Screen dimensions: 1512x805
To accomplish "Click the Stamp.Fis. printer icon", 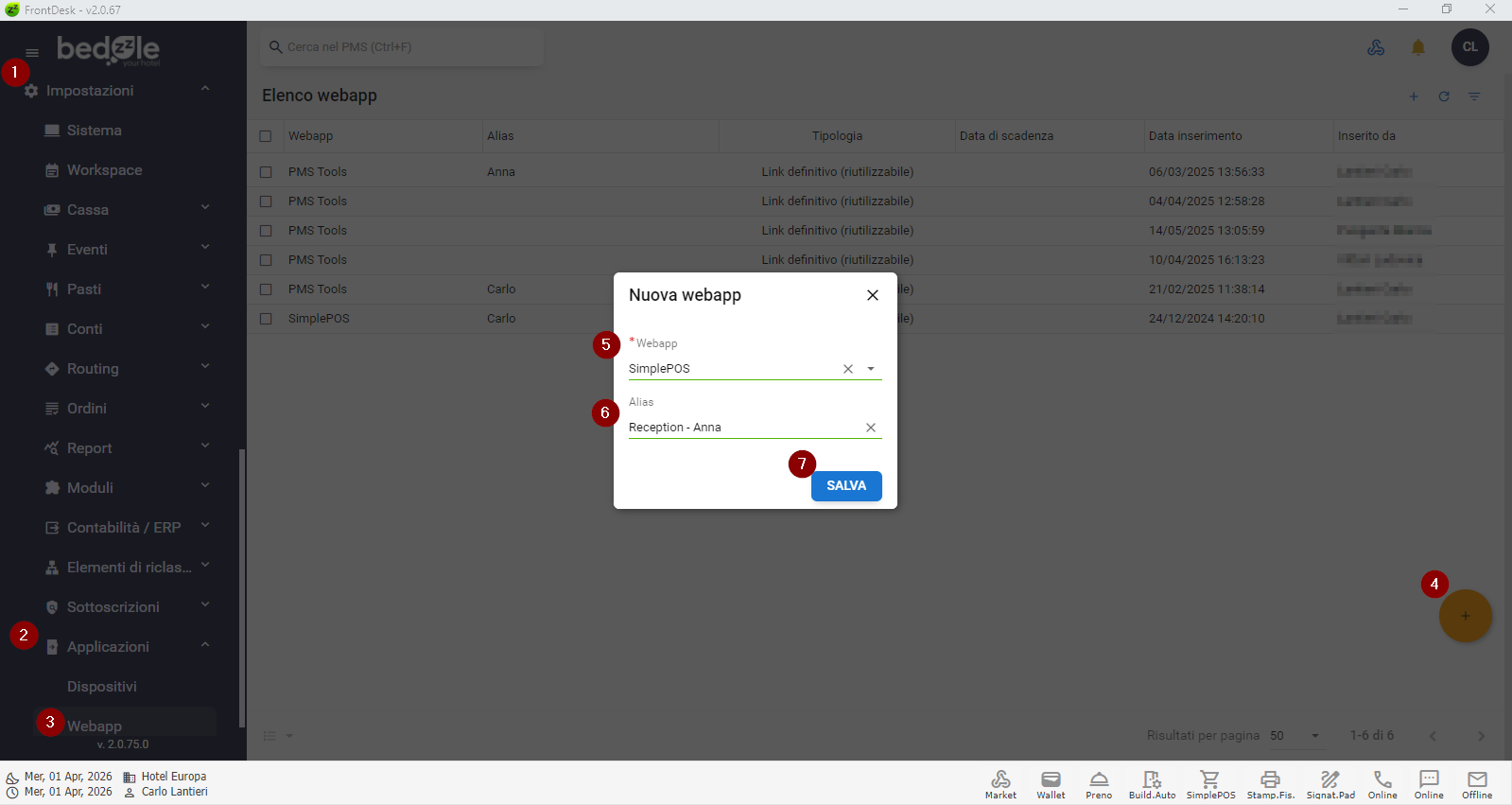I will coord(1270,782).
